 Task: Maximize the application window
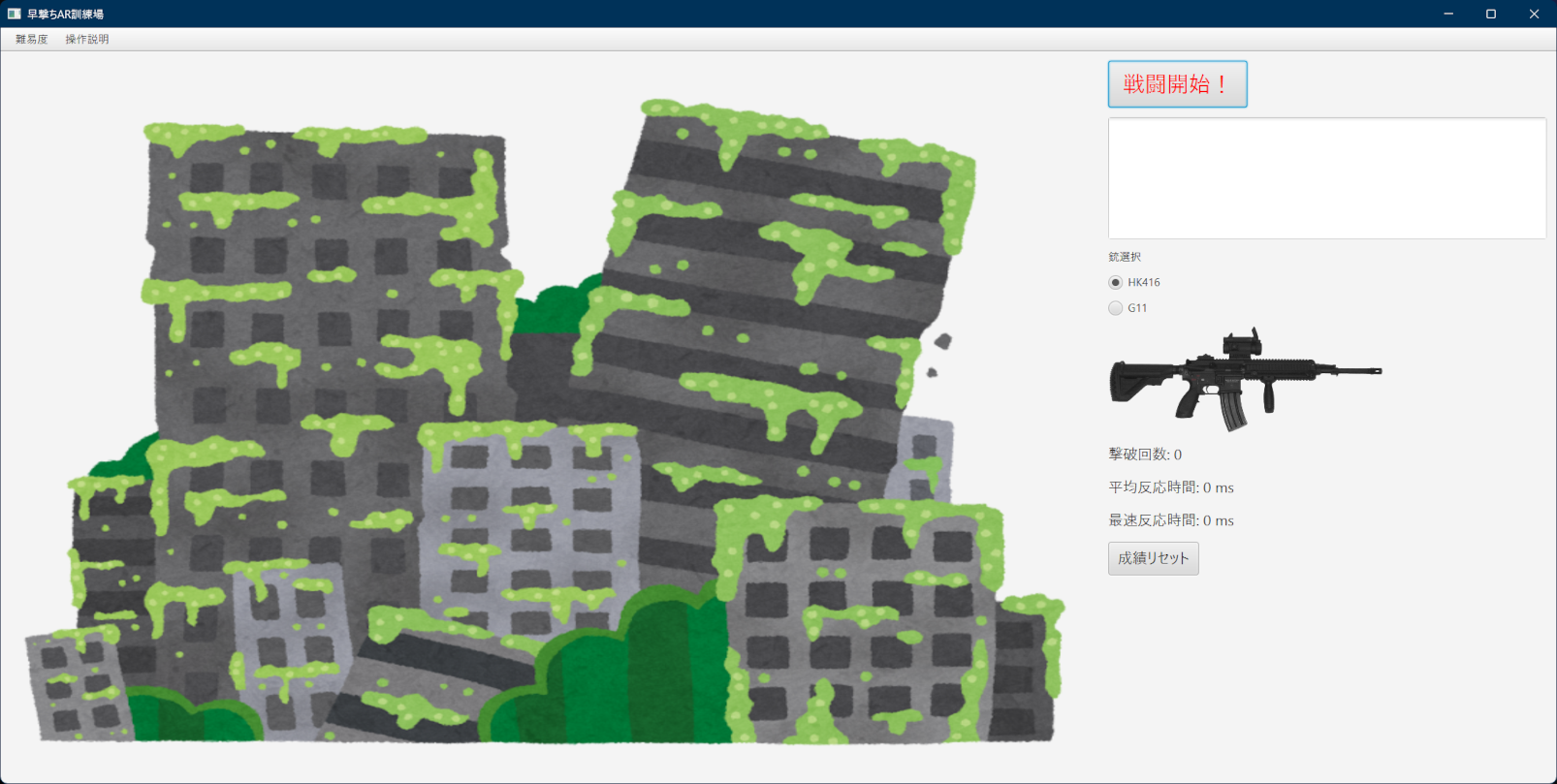click(x=1491, y=14)
